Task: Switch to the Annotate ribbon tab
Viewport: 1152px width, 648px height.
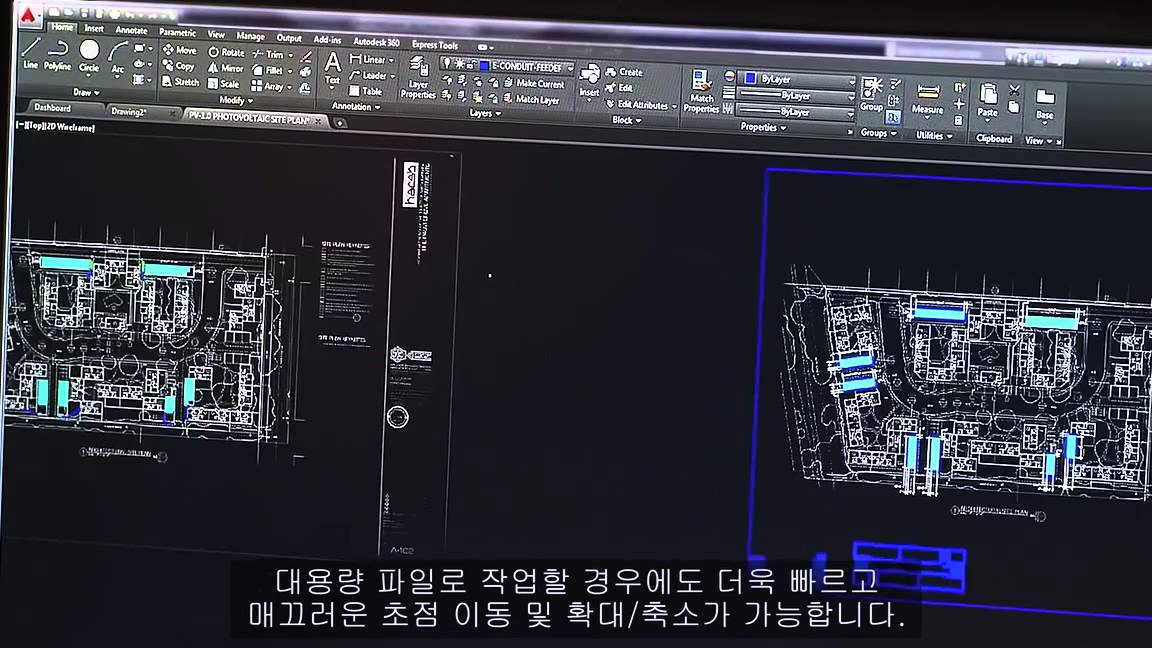Action: point(132,30)
